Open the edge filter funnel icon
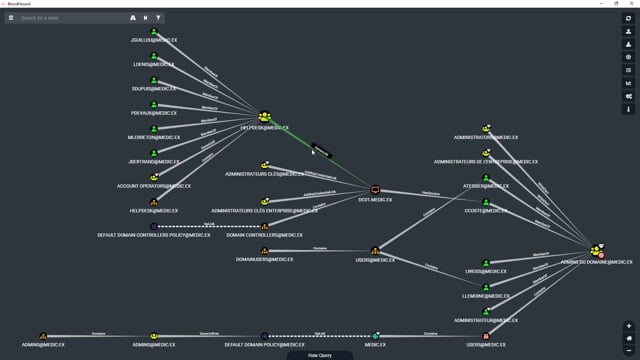The height and width of the screenshot is (360, 640). pyautogui.click(x=158, y=18)
